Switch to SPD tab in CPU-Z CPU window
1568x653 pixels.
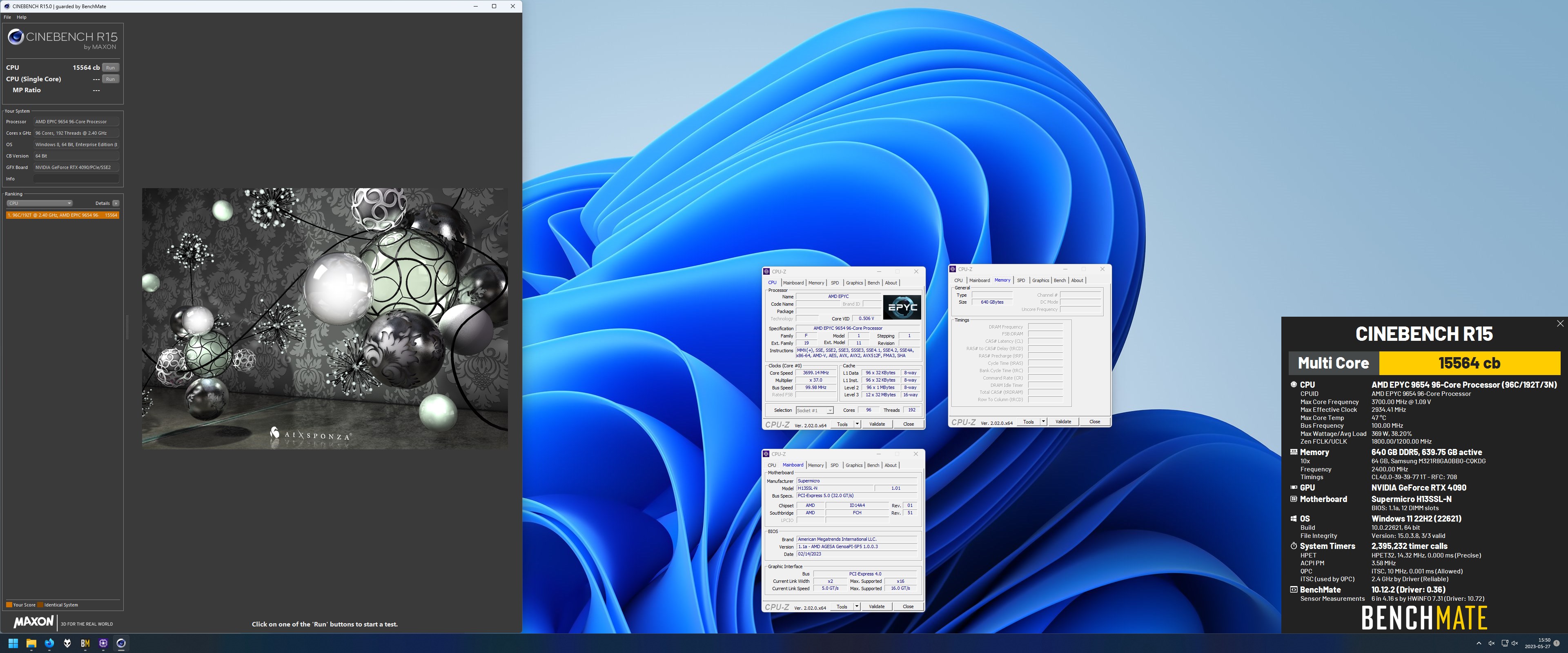point(835,283)
